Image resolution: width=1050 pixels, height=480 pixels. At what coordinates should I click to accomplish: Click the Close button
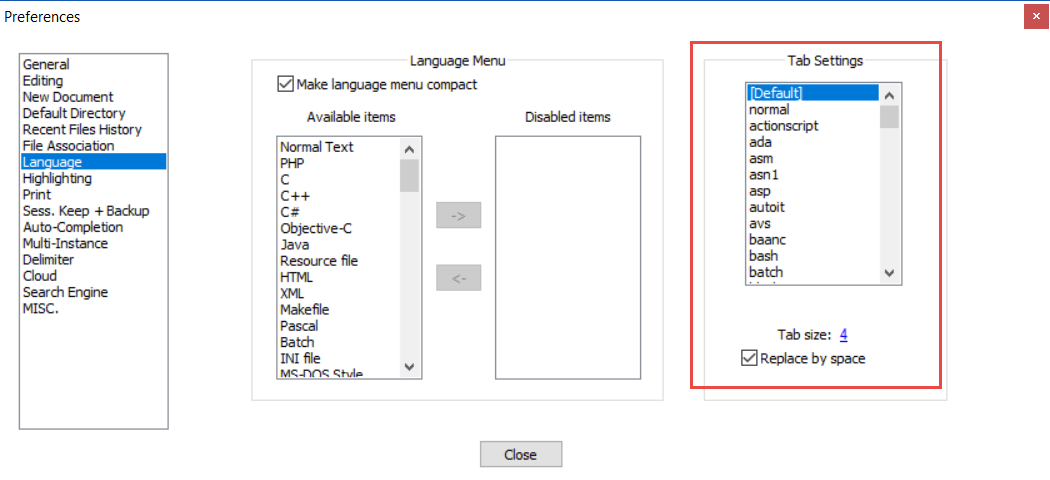521,454
